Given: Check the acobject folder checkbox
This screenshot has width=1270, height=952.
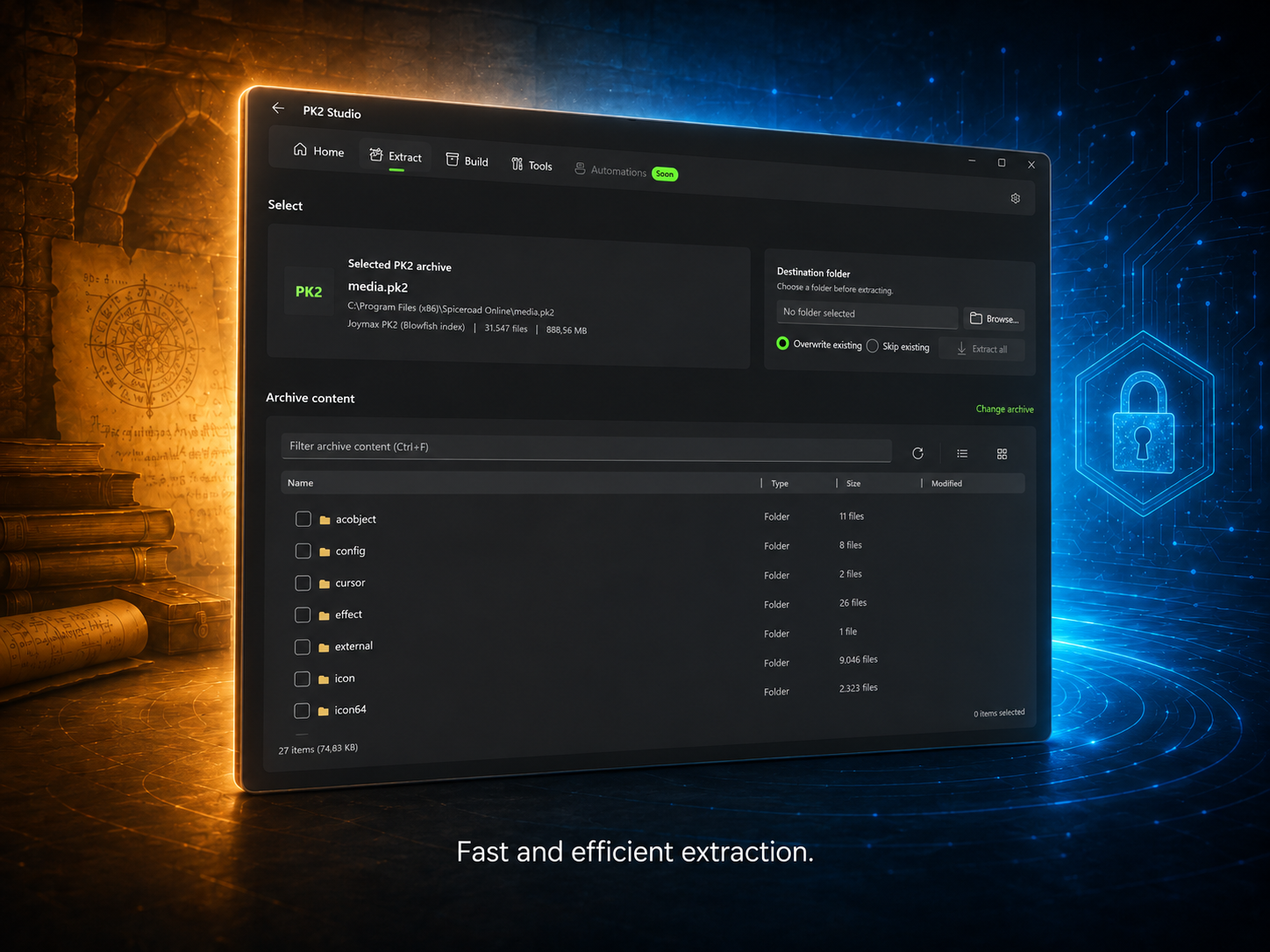Looking at the screenshot, I should (303, 519).
